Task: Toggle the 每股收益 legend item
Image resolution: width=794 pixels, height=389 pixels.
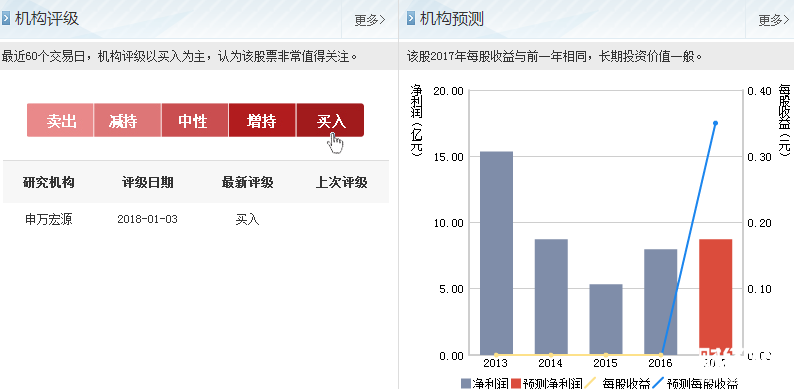Action: 617,383
